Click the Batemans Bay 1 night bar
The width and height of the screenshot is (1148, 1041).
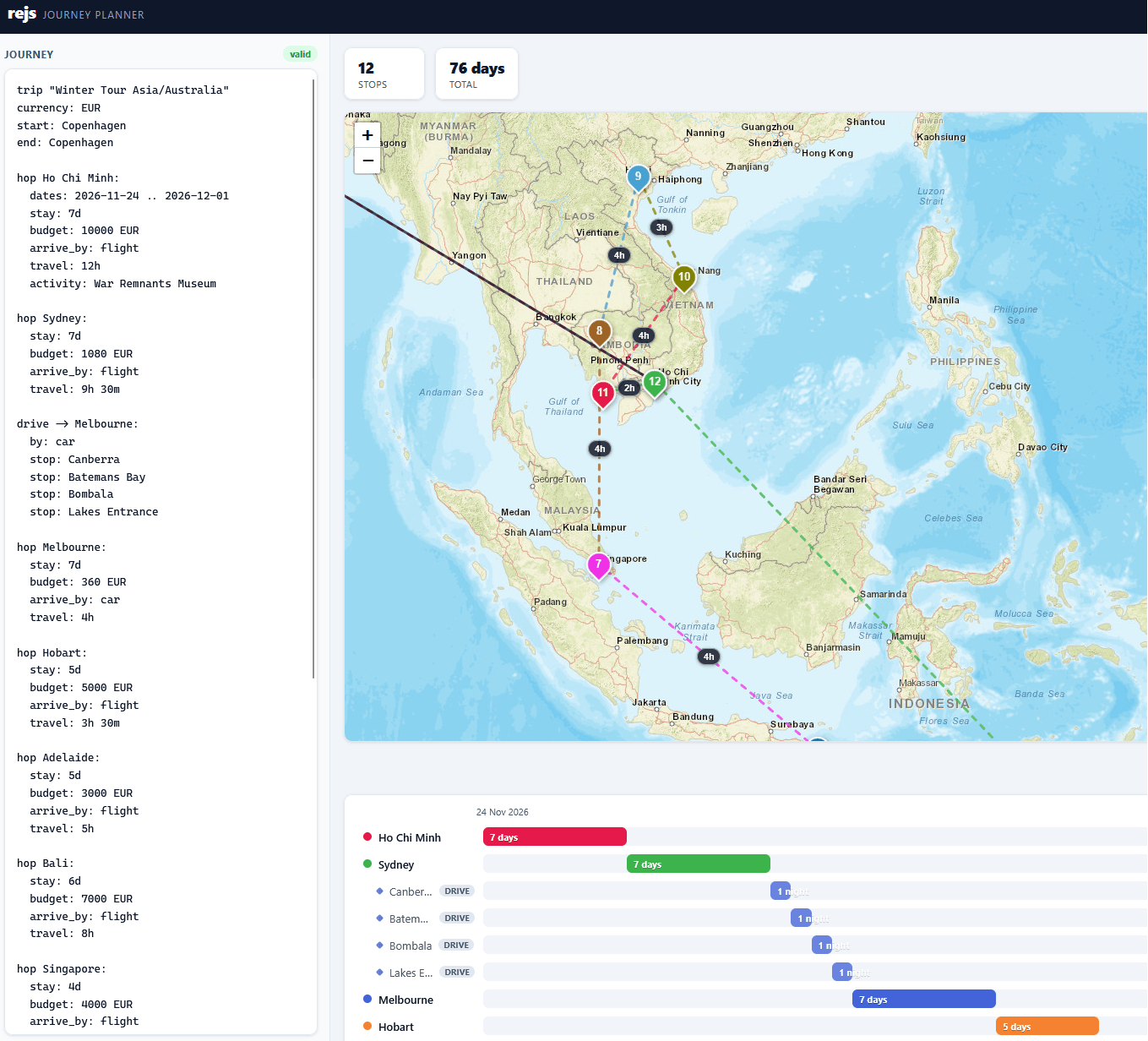click(x=801, y=918)
